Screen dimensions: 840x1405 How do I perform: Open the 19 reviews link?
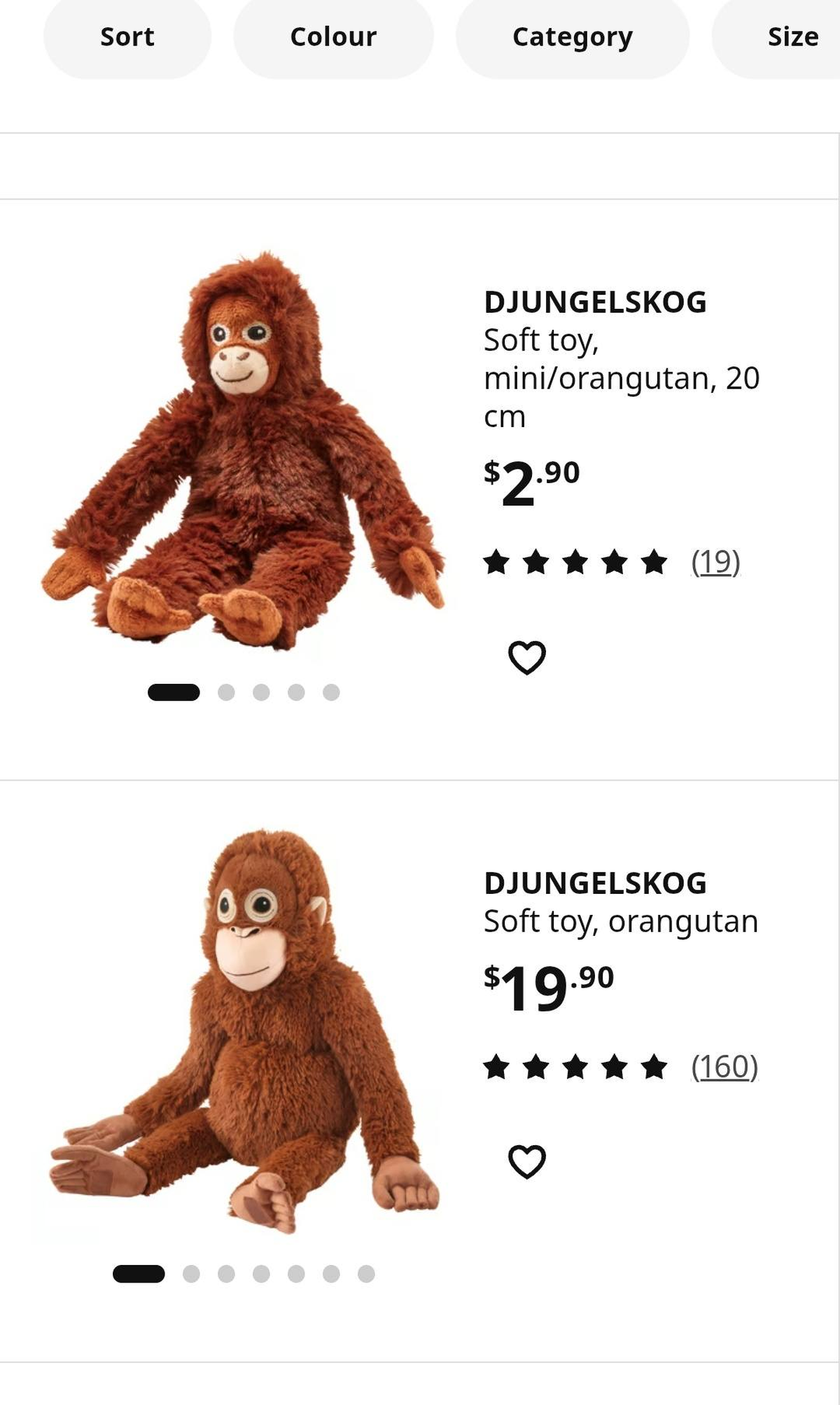[715, 561]
